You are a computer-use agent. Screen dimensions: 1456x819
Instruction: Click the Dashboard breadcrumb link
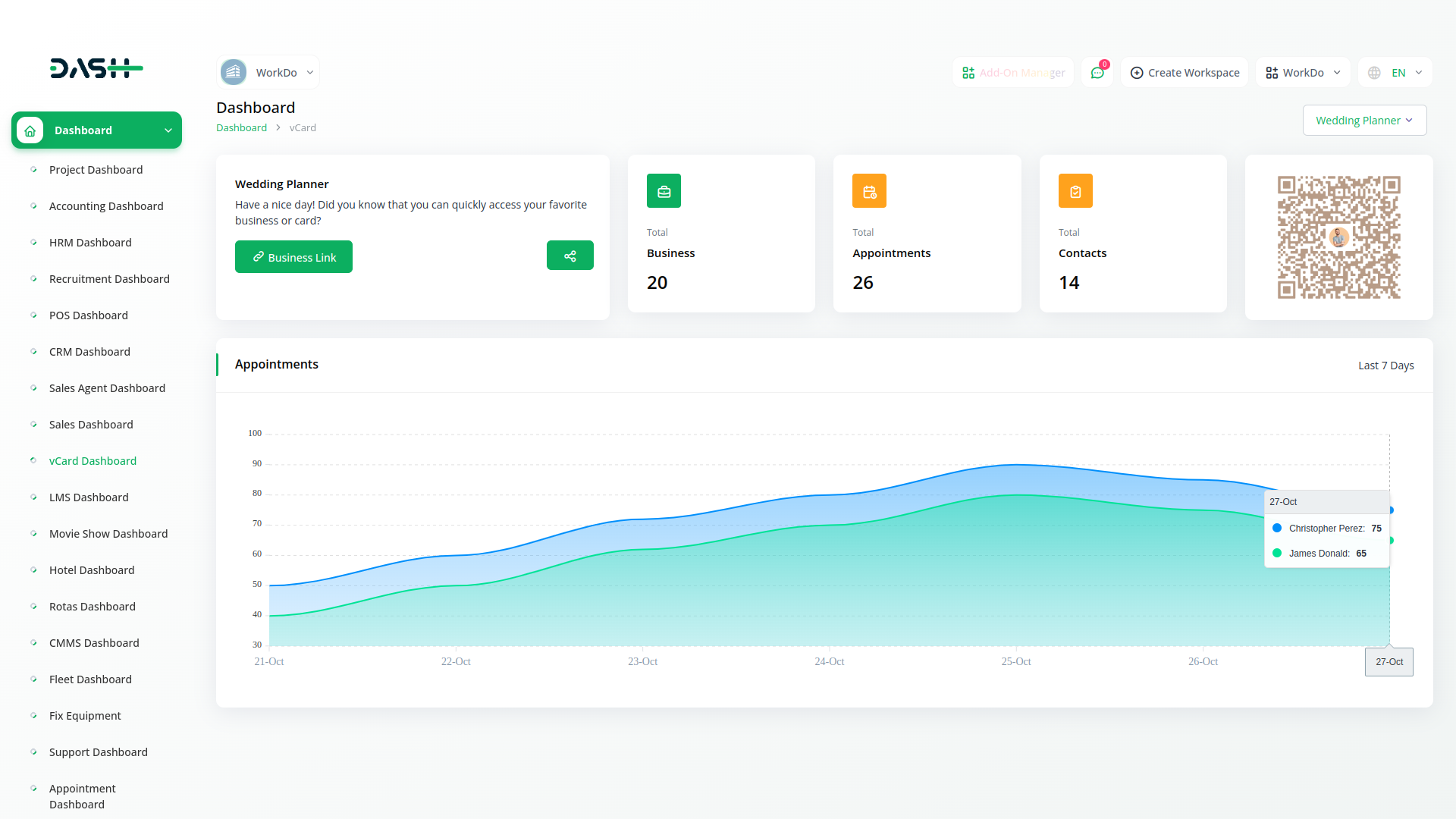point(241,128)
